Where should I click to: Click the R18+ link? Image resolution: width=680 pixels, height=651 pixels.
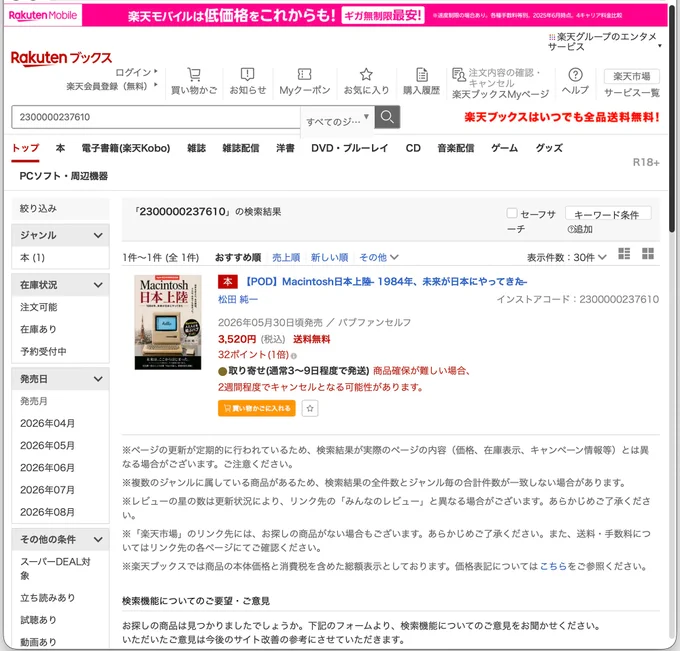[646, 162]
